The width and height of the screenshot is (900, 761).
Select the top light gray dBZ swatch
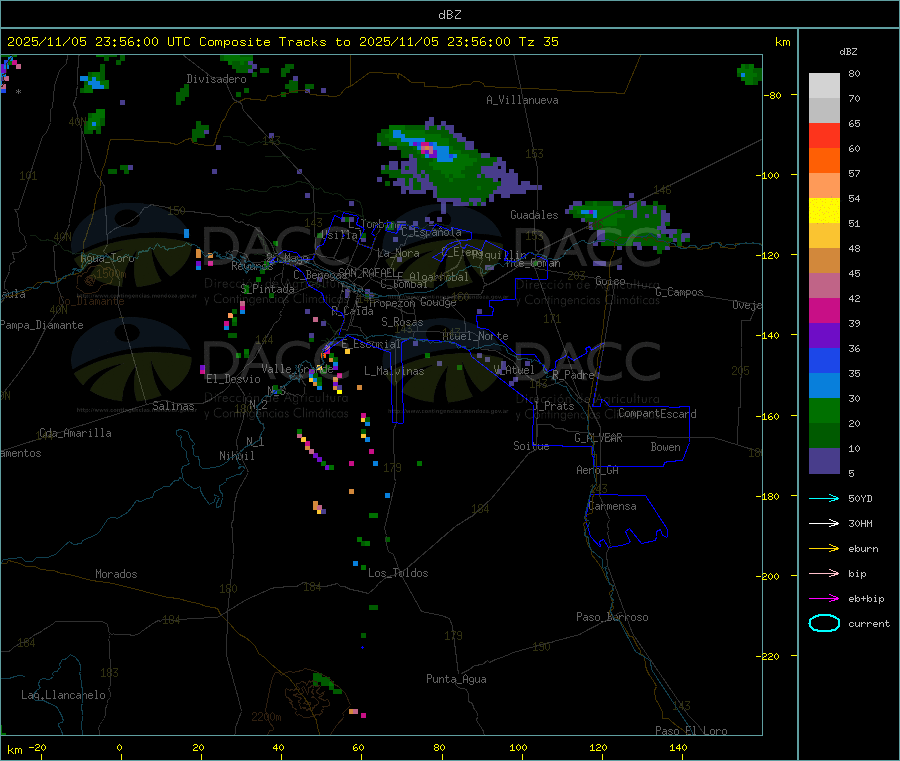click(824, 86)
